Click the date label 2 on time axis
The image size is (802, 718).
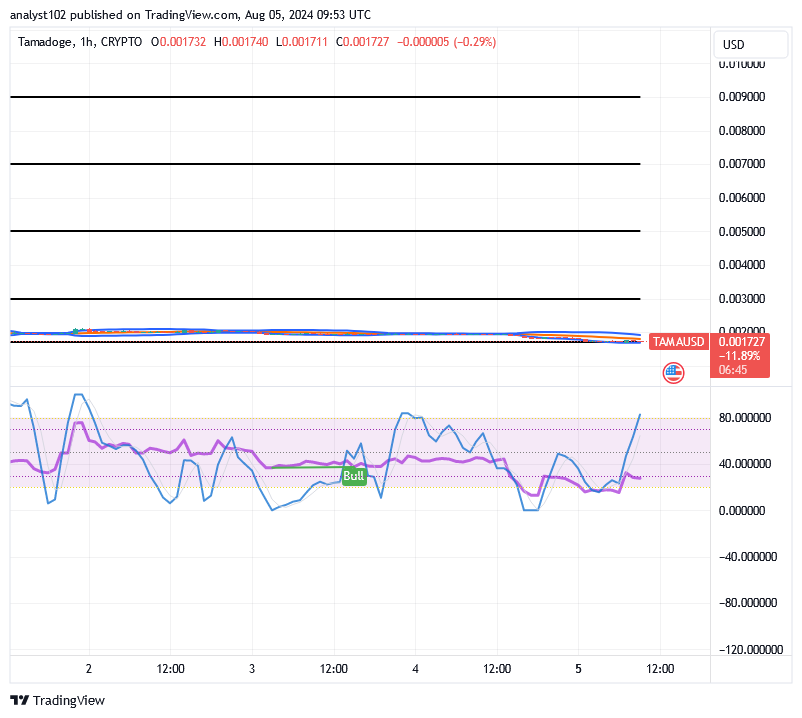pyautogui.click(x=89, y=669)
